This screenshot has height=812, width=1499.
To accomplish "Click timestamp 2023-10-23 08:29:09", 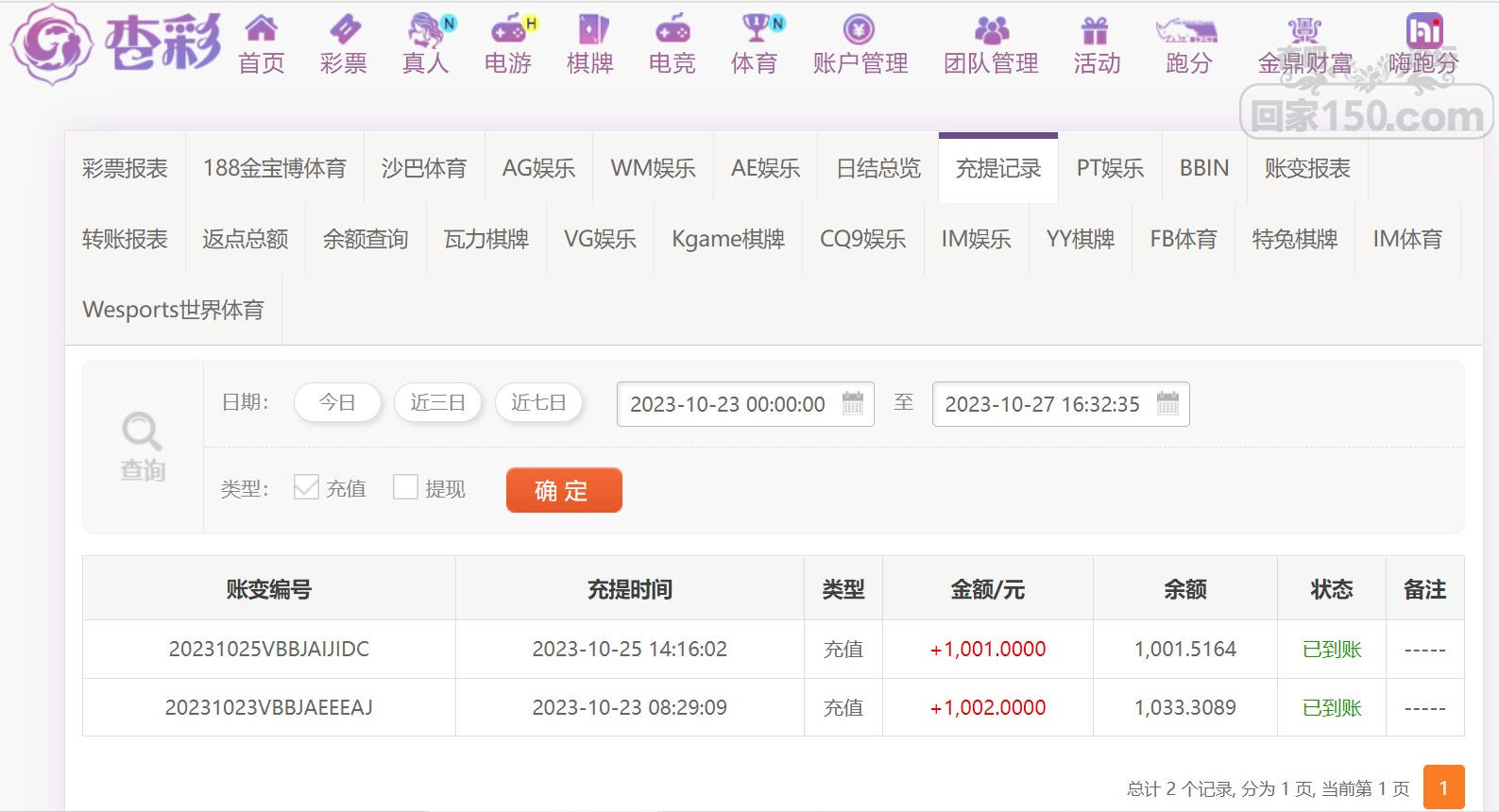I will tap(630, 707).
